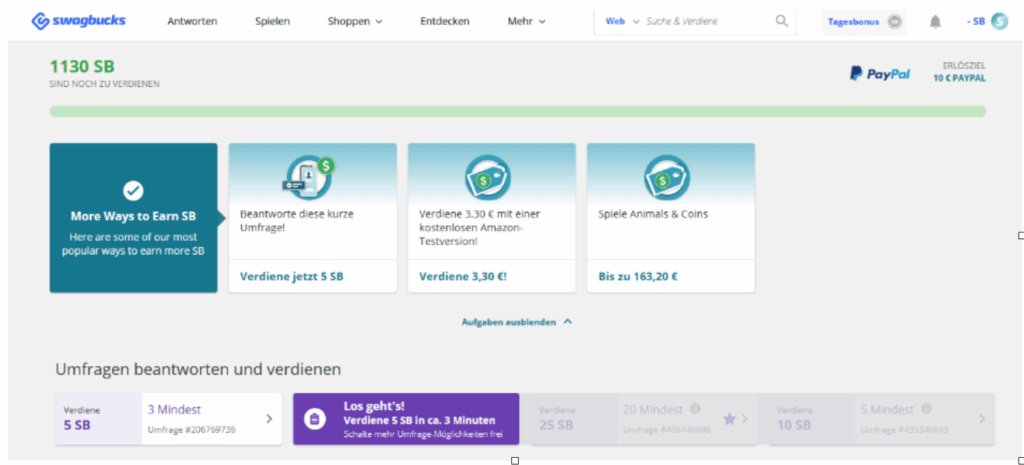Click the Amazon-Testversion offer tag icon
The image size is (1024, 465).
click(x=490, y=177)
